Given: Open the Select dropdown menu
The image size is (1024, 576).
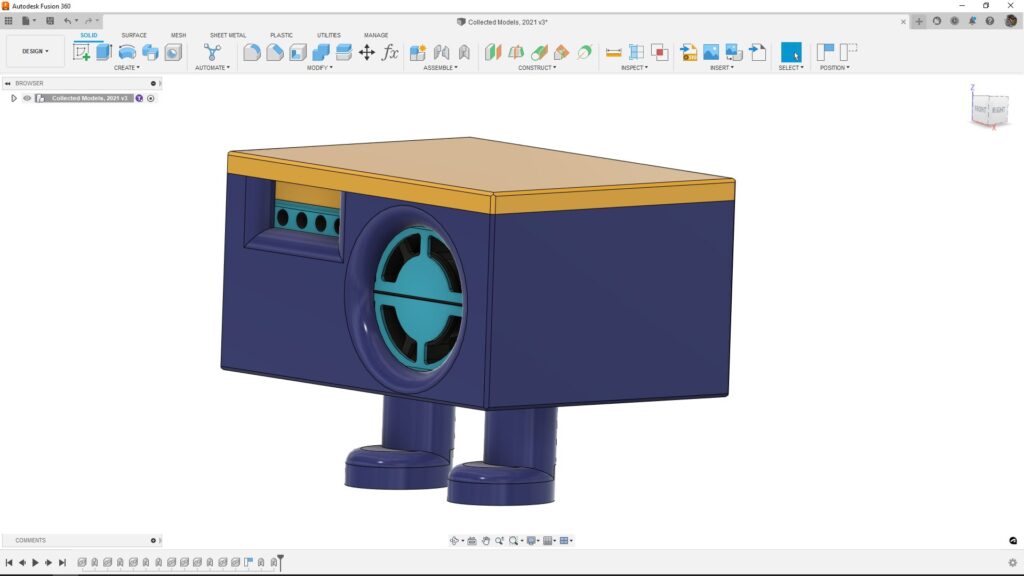Looking at the screenshot, I should pos(791,68).
